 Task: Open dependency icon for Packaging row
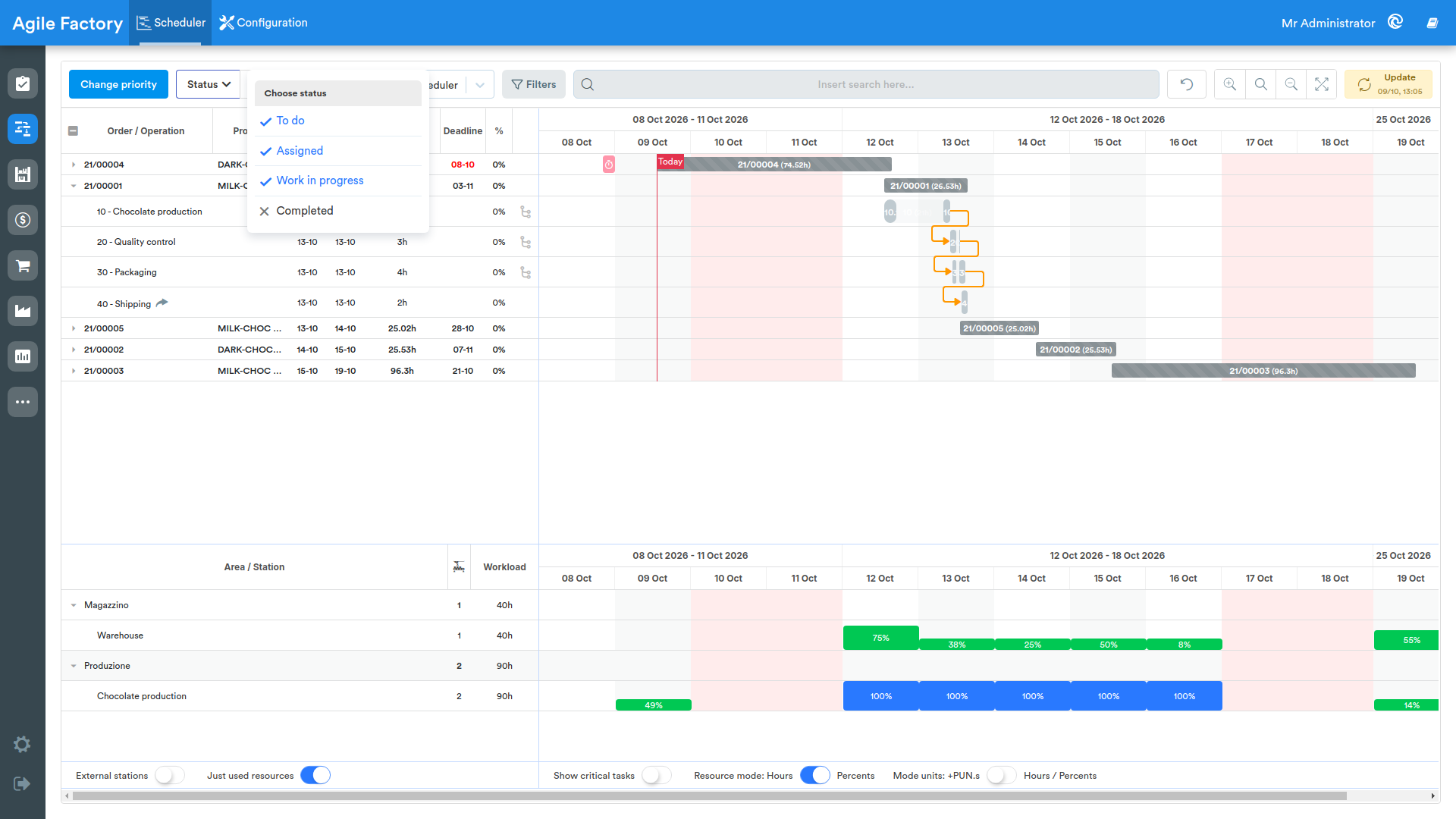point(526,272)
